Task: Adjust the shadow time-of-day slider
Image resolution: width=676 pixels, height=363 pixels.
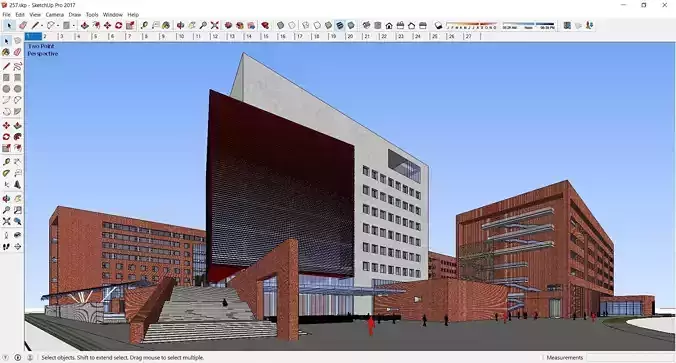Action: 529,26
